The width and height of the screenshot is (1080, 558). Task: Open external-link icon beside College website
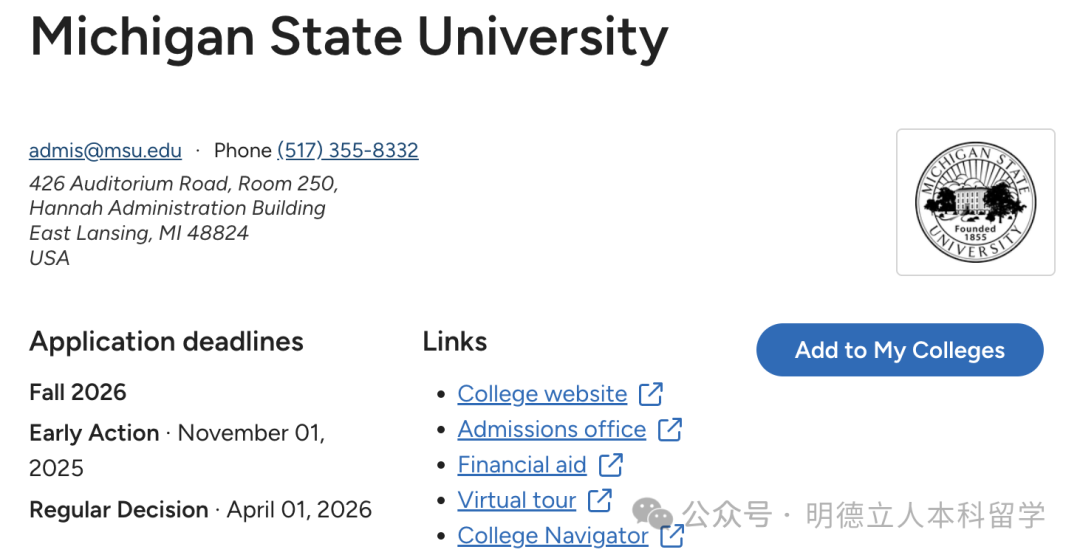pos(651,394)
